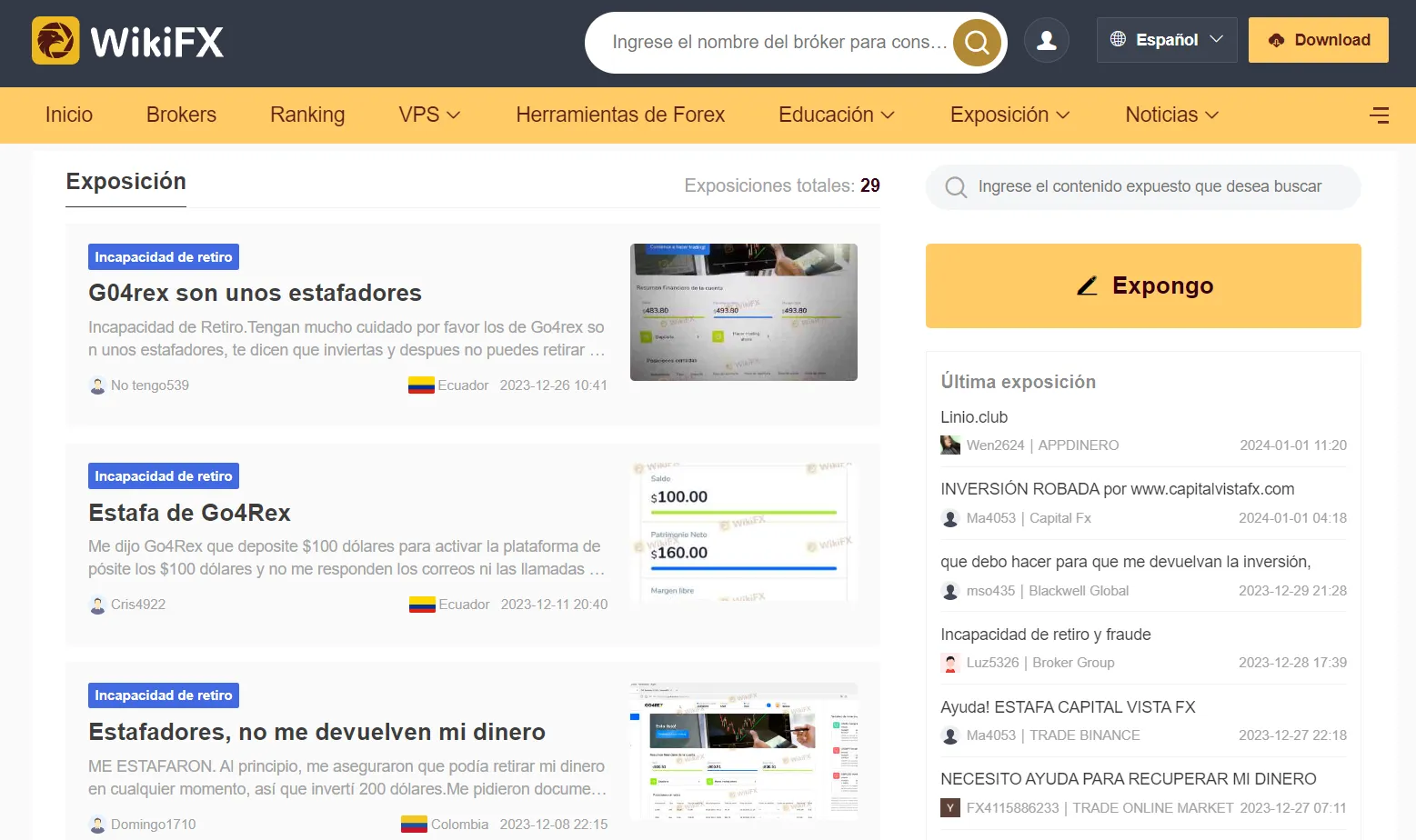Click the timestamp 2023-12-26 10:41
1416x840 pixels.
pyautogui.click(x=554, y=385)
